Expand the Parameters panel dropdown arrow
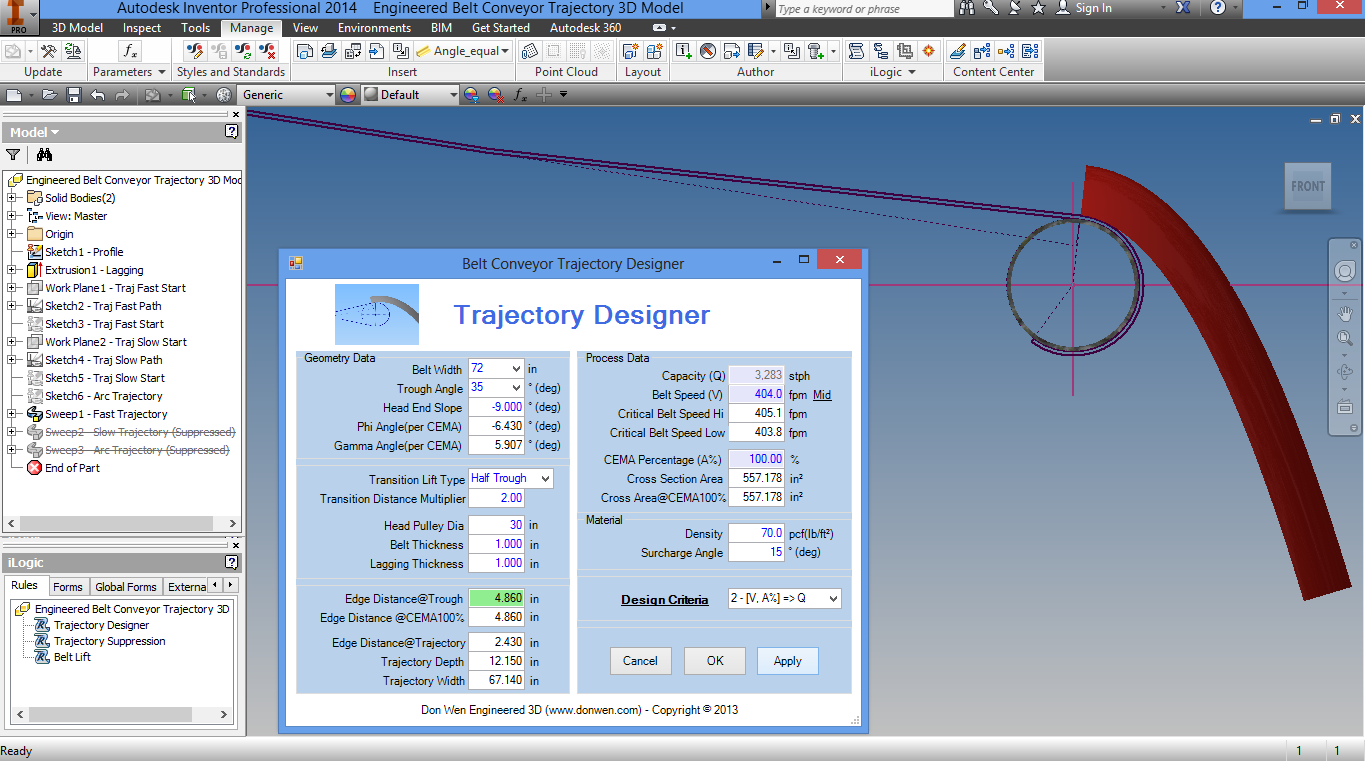Image resolution: width=1365 pixels, height=761 pixels. pyautogui.click(x=161, y=72)
